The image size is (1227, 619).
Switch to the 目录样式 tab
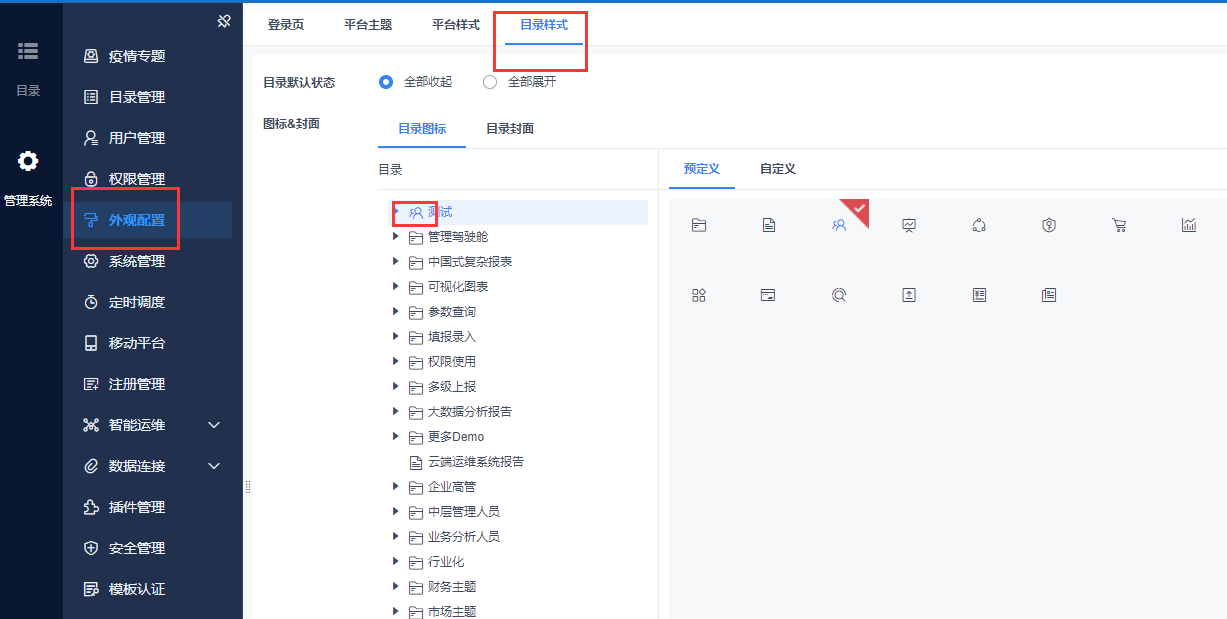[544, 24]
